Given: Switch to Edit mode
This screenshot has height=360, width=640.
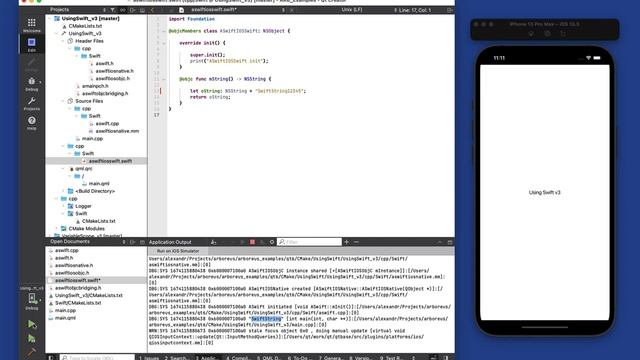Looking at the screenshot, I should pos(31,44).
